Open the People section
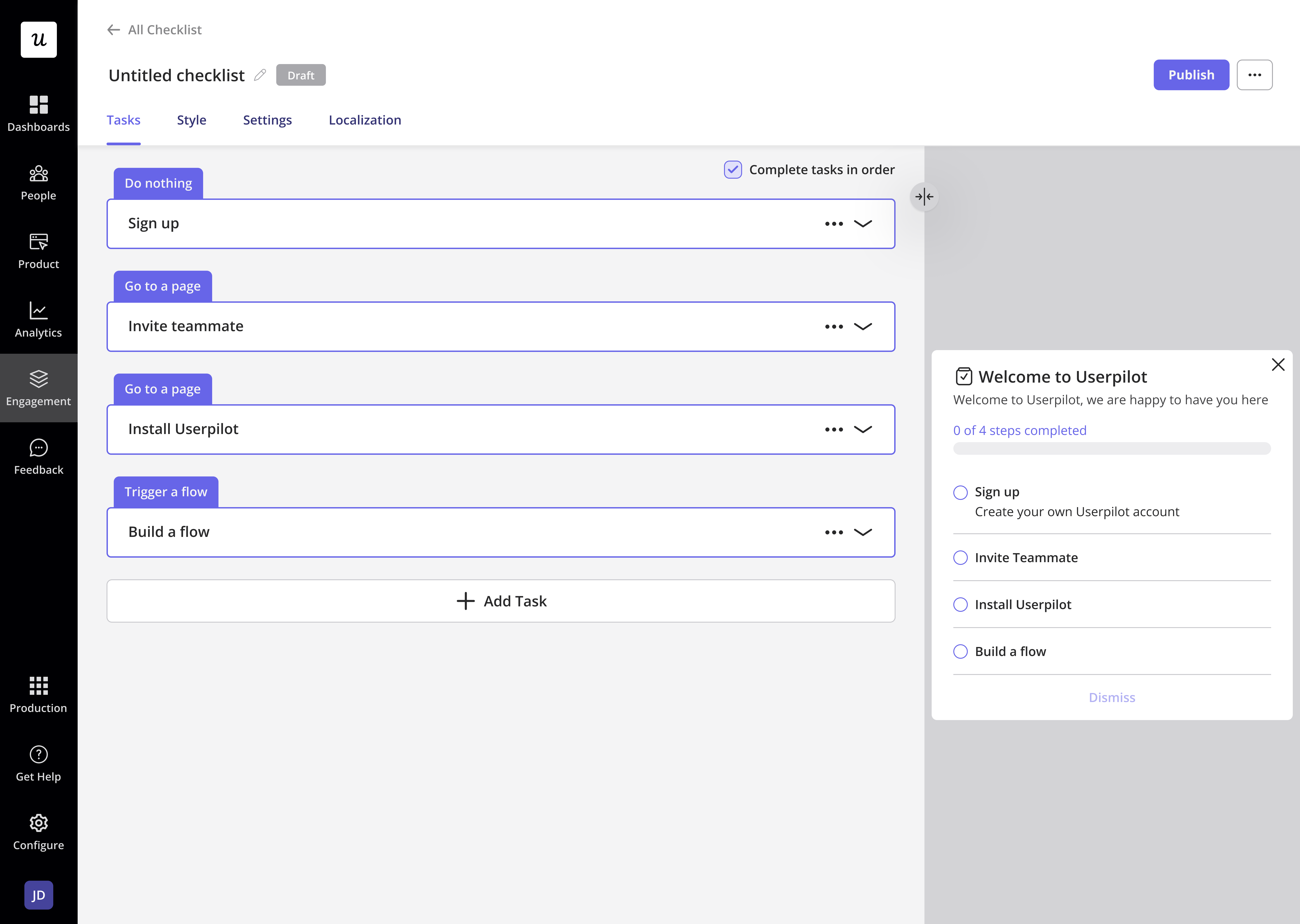This screenshot has height=924, width=1300. [x=39, y=183]
